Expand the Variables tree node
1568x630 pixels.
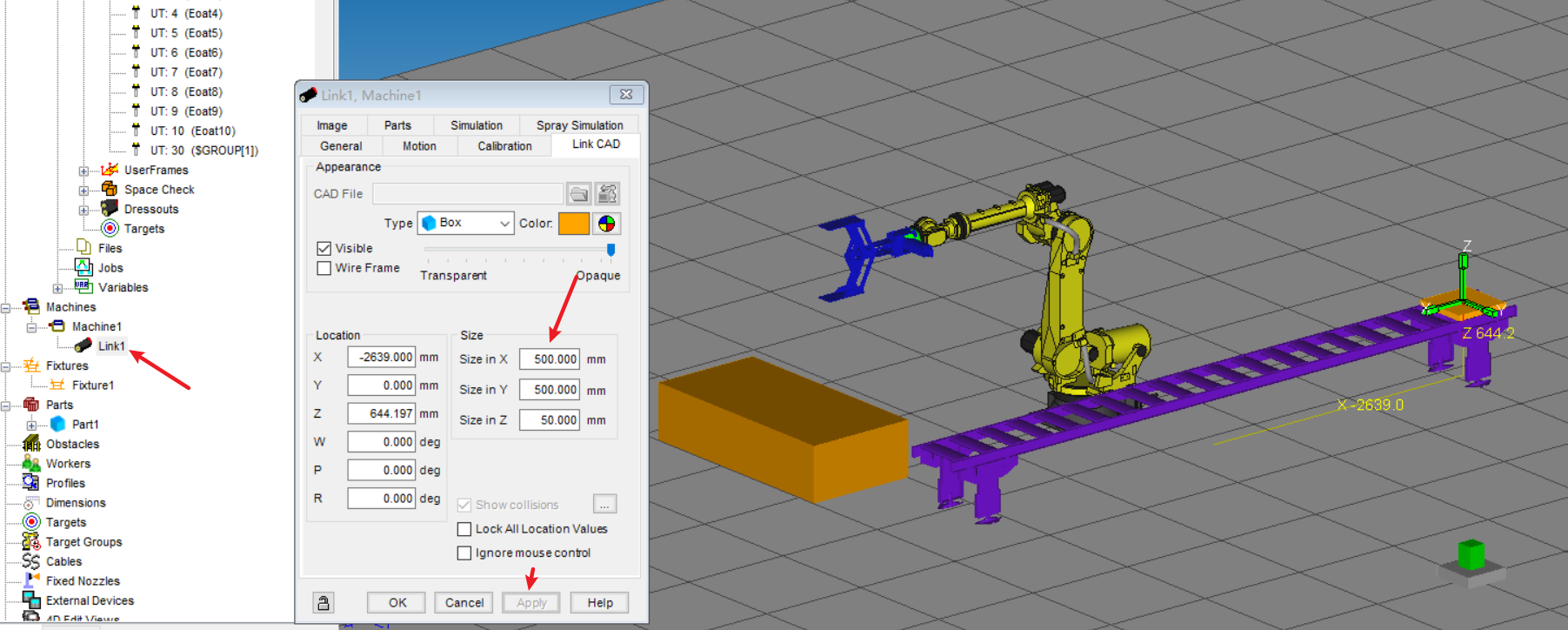pos(57,288)
